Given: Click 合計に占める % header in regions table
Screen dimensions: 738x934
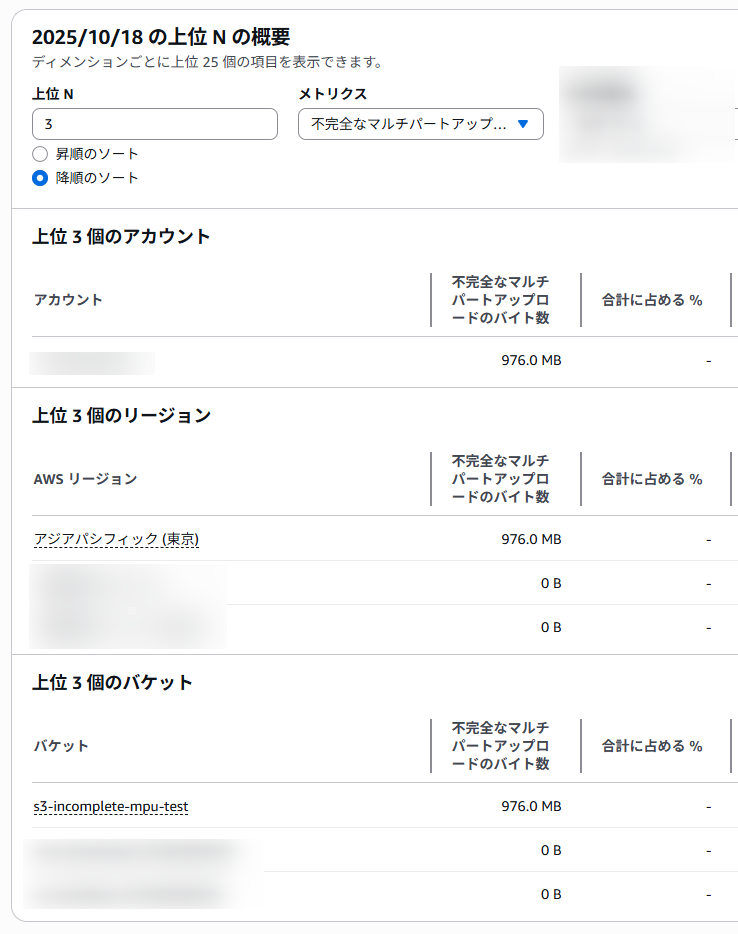Looking at the screenshot, I should (x=652, y=479).
